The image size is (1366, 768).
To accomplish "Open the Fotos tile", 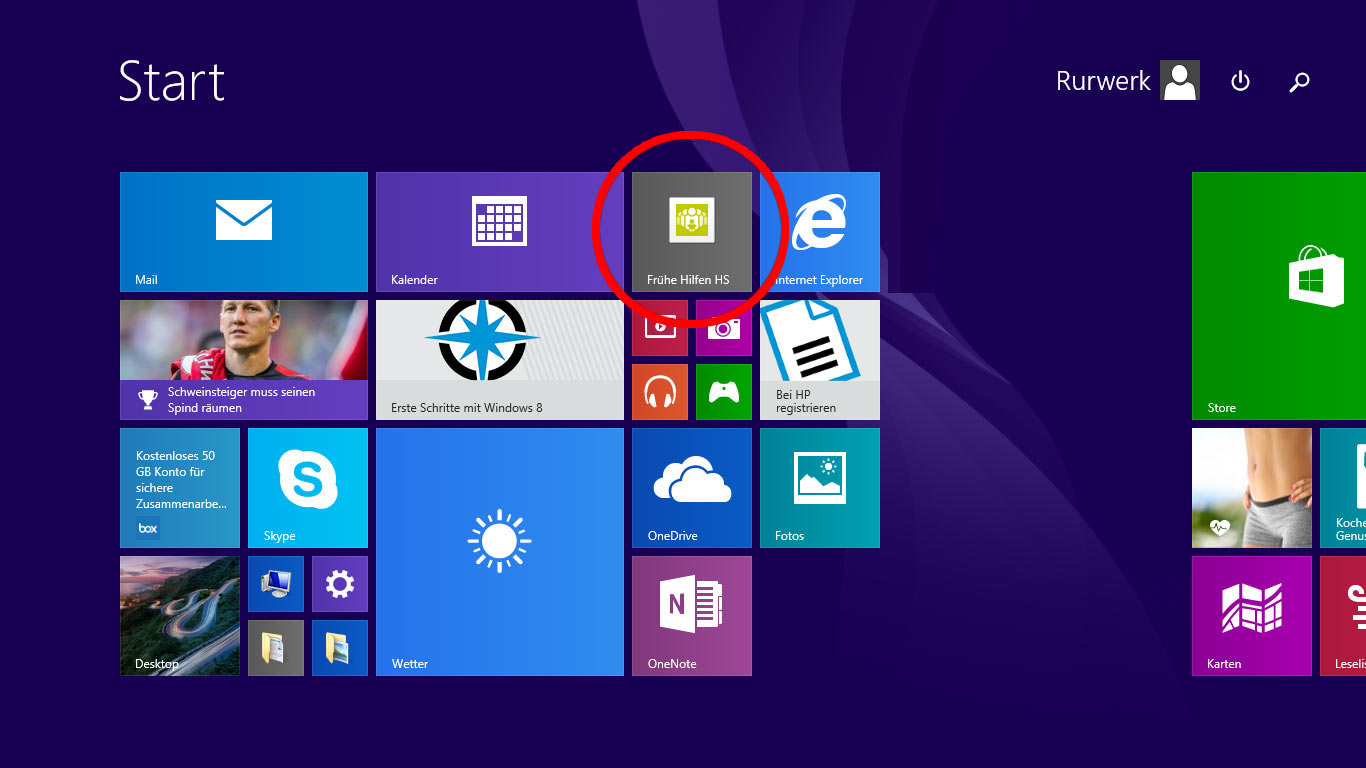I will (820, 488).
